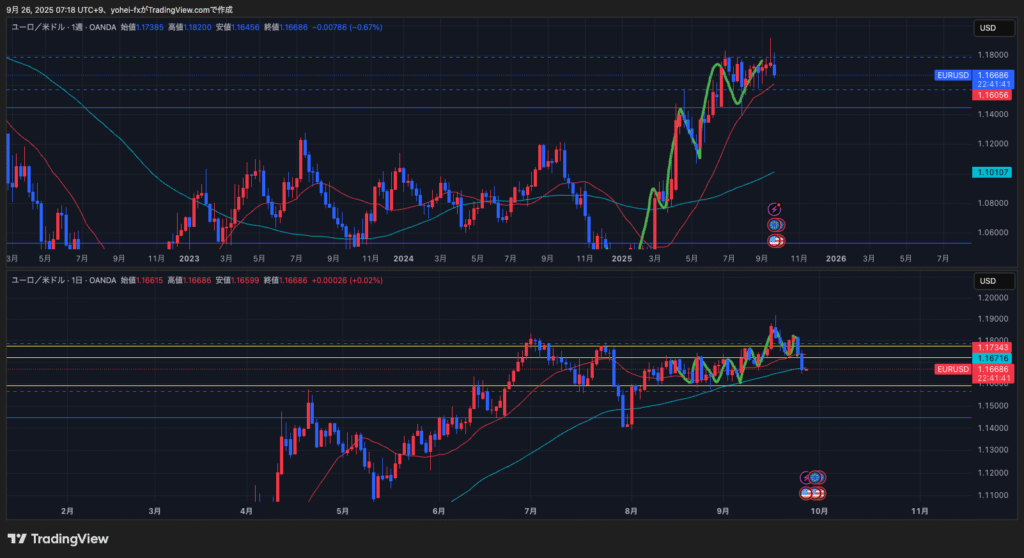Click the teal 1.16716 price label on daily chart

[992, 357]
